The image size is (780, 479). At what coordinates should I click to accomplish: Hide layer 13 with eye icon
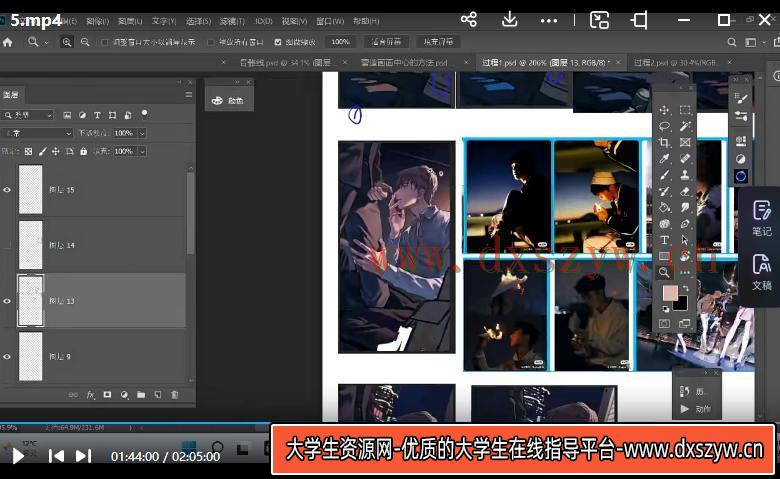(7, 301)
